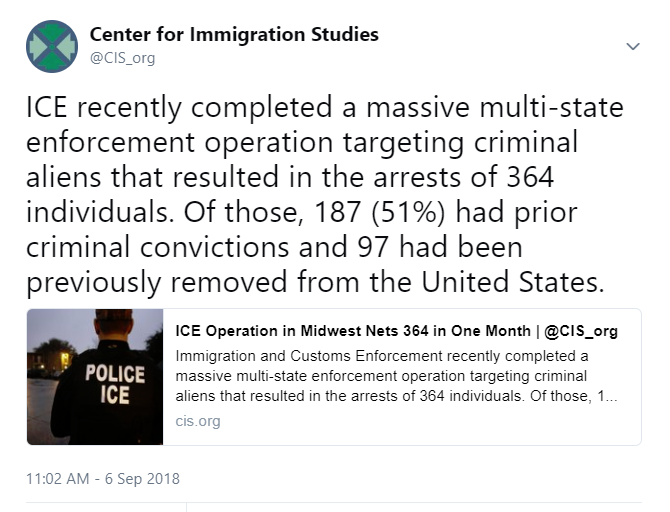This screenshot has width=670, height=512.
Task: Click the Center for Immigration Studies avatar logo
Action: [52, 46]
